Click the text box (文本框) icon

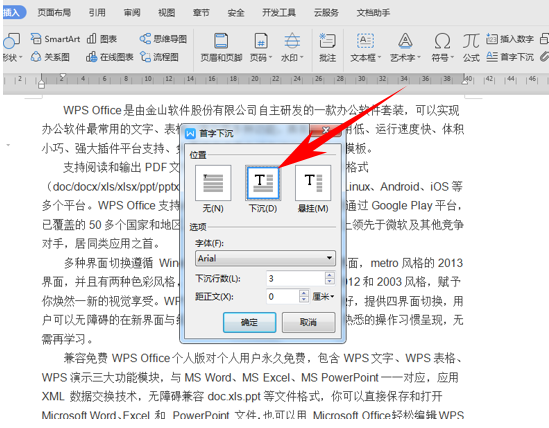(x=366, y=41)
